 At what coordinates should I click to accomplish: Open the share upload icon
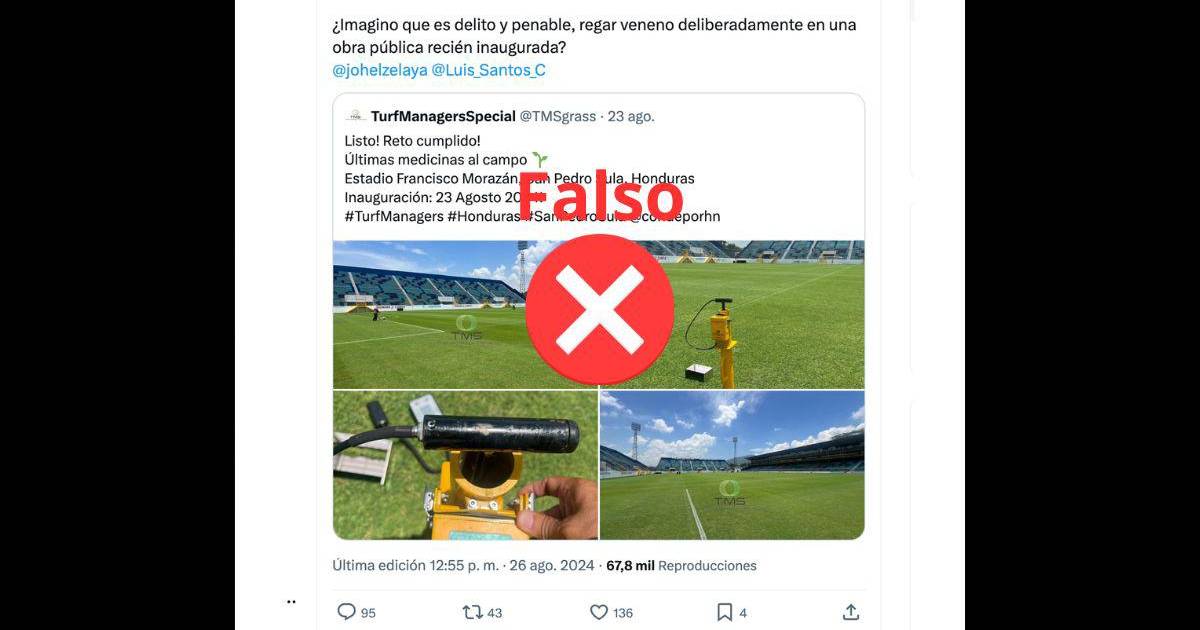tap(851, 612)
